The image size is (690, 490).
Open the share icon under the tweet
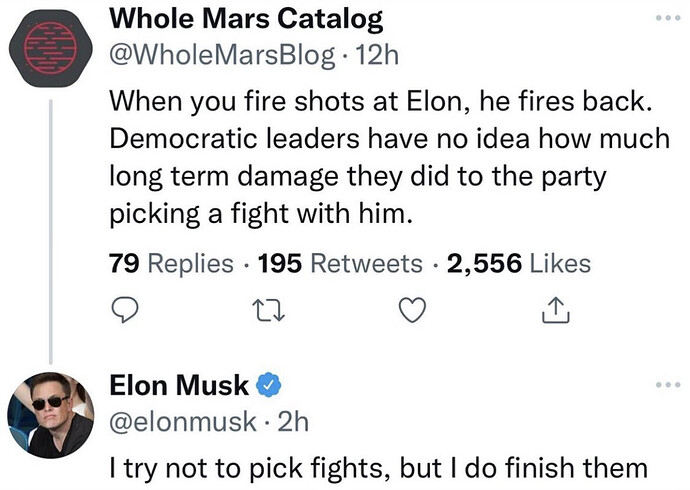click(x=555, y=310)
